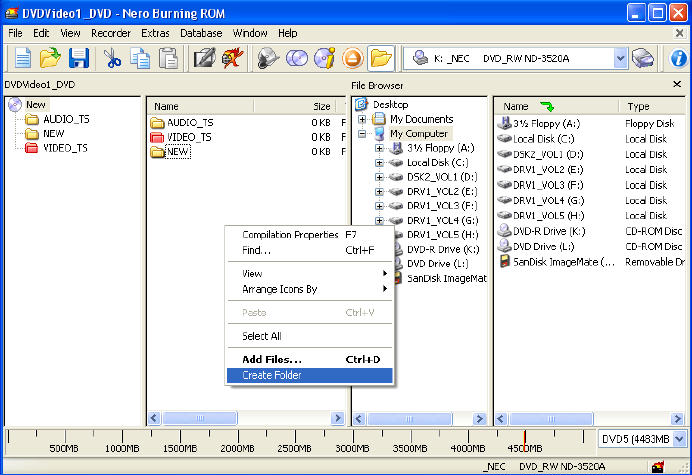Select NEW folder in compilation tree
Image resolution: width=692 pixels, height=475 pixels.
pyautogui.click(x=53, y=133)
